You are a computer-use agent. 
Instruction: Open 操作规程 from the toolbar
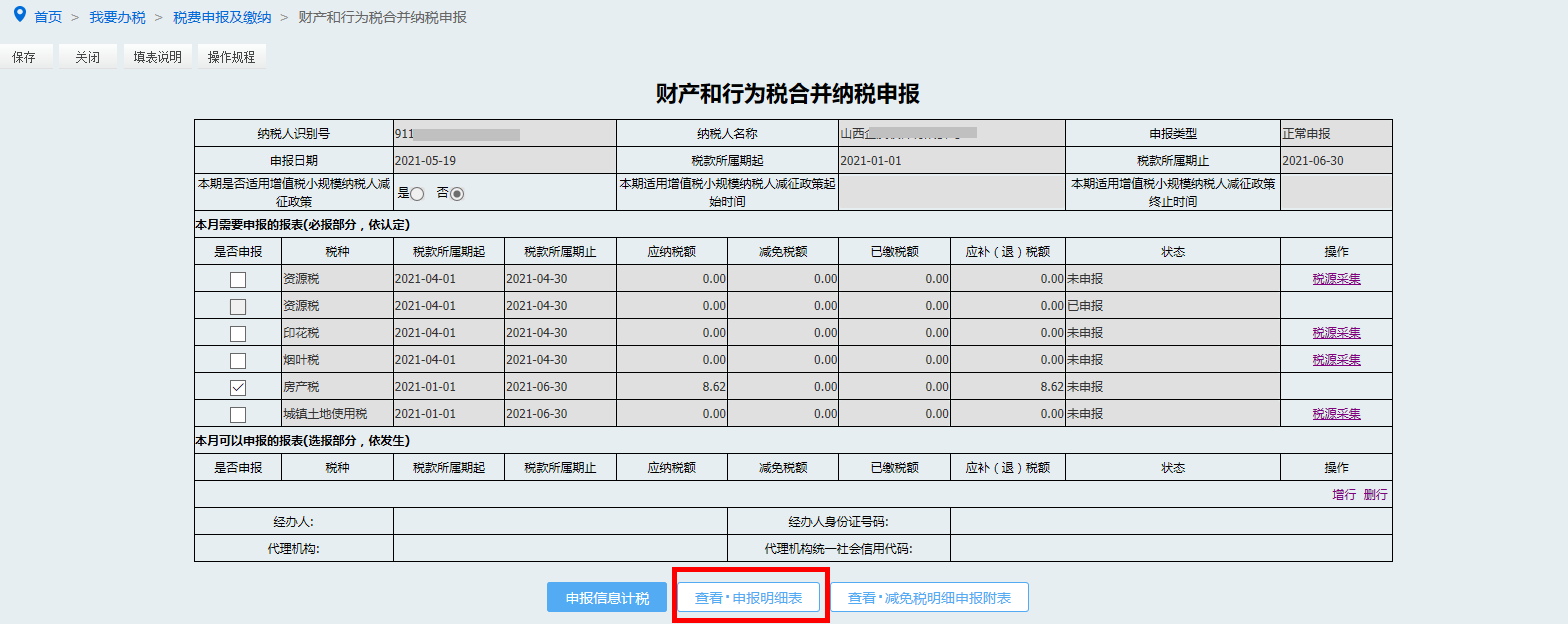click(231, 57)
